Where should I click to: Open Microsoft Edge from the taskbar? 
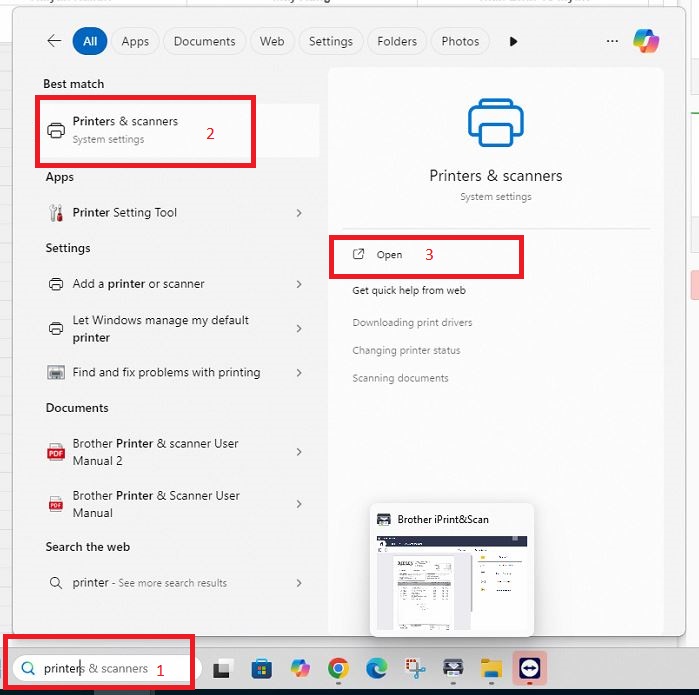pyautogui.click(x=377, y=669)
